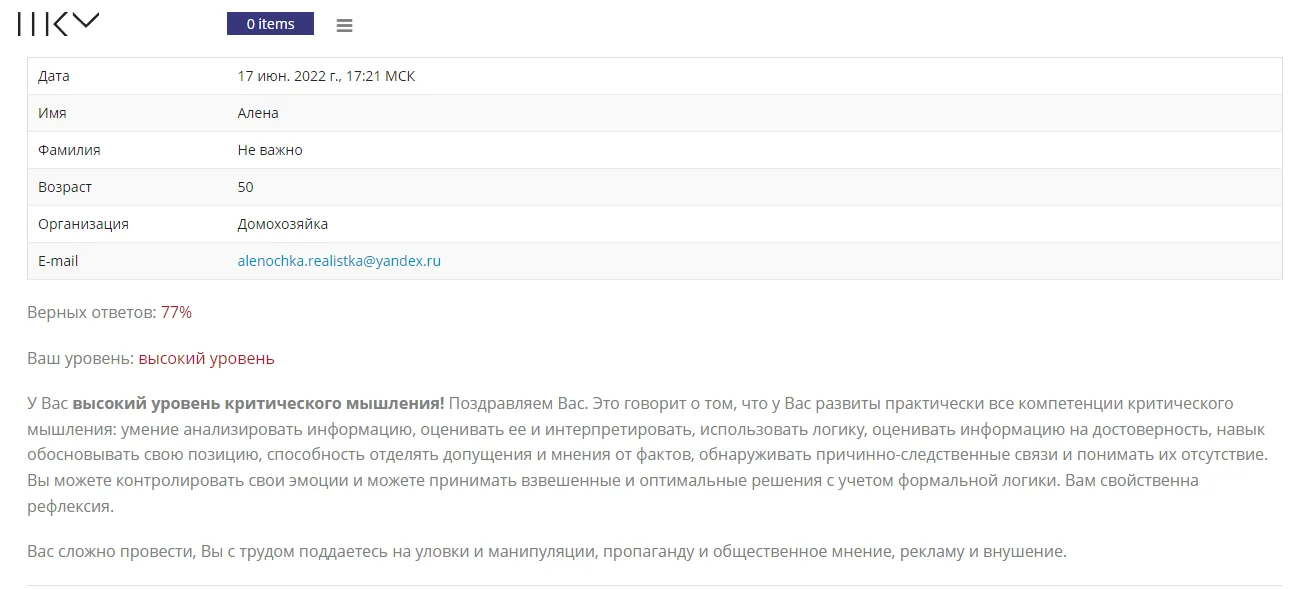The image size is (1291, 589).
Task: Click the dark blue cart badge icon
Action: click(x=270, y=23)
